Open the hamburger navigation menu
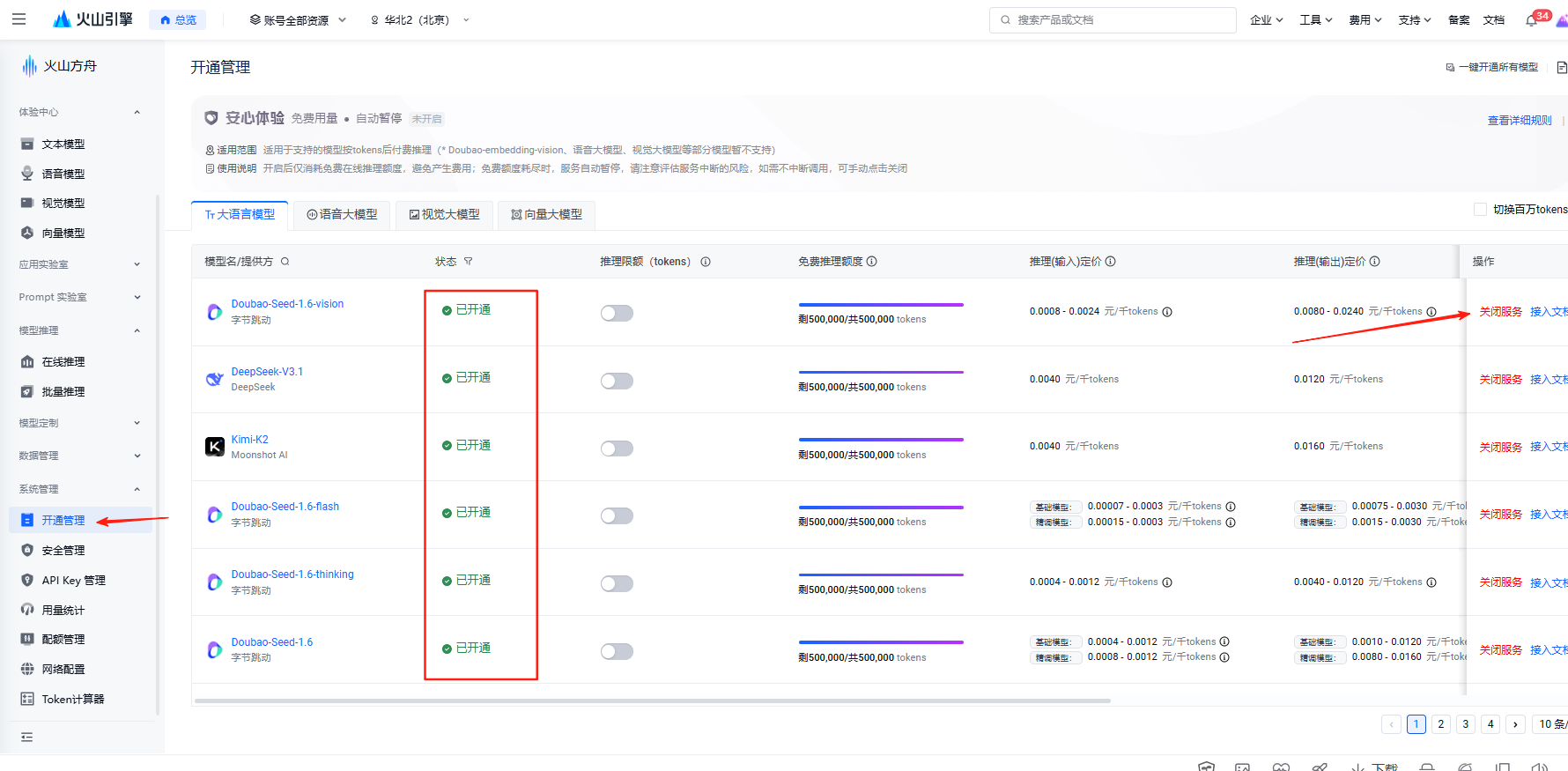Viewport: 1568px width, 771px height. [x=18, y=19]
